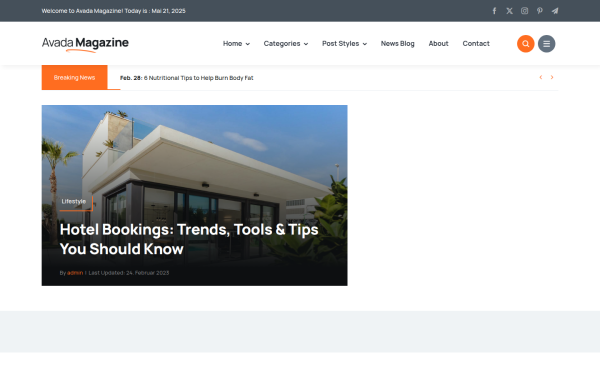This screenshot has width=600, height=375.
Task: Open the Pinterest social icon
Action: tap(540, 11)
